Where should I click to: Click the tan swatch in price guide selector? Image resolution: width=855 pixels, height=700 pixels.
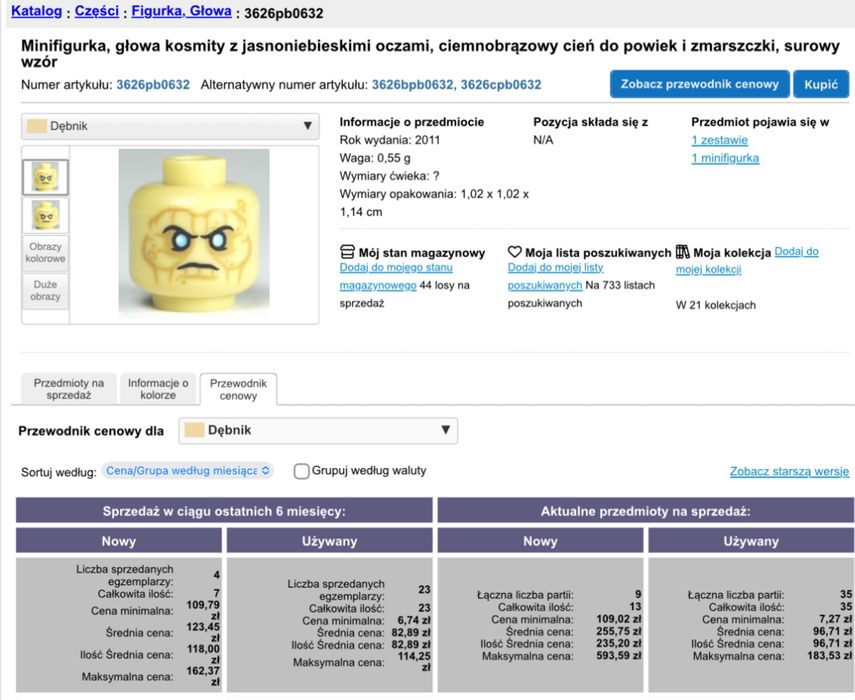click(x=194, y=430)
